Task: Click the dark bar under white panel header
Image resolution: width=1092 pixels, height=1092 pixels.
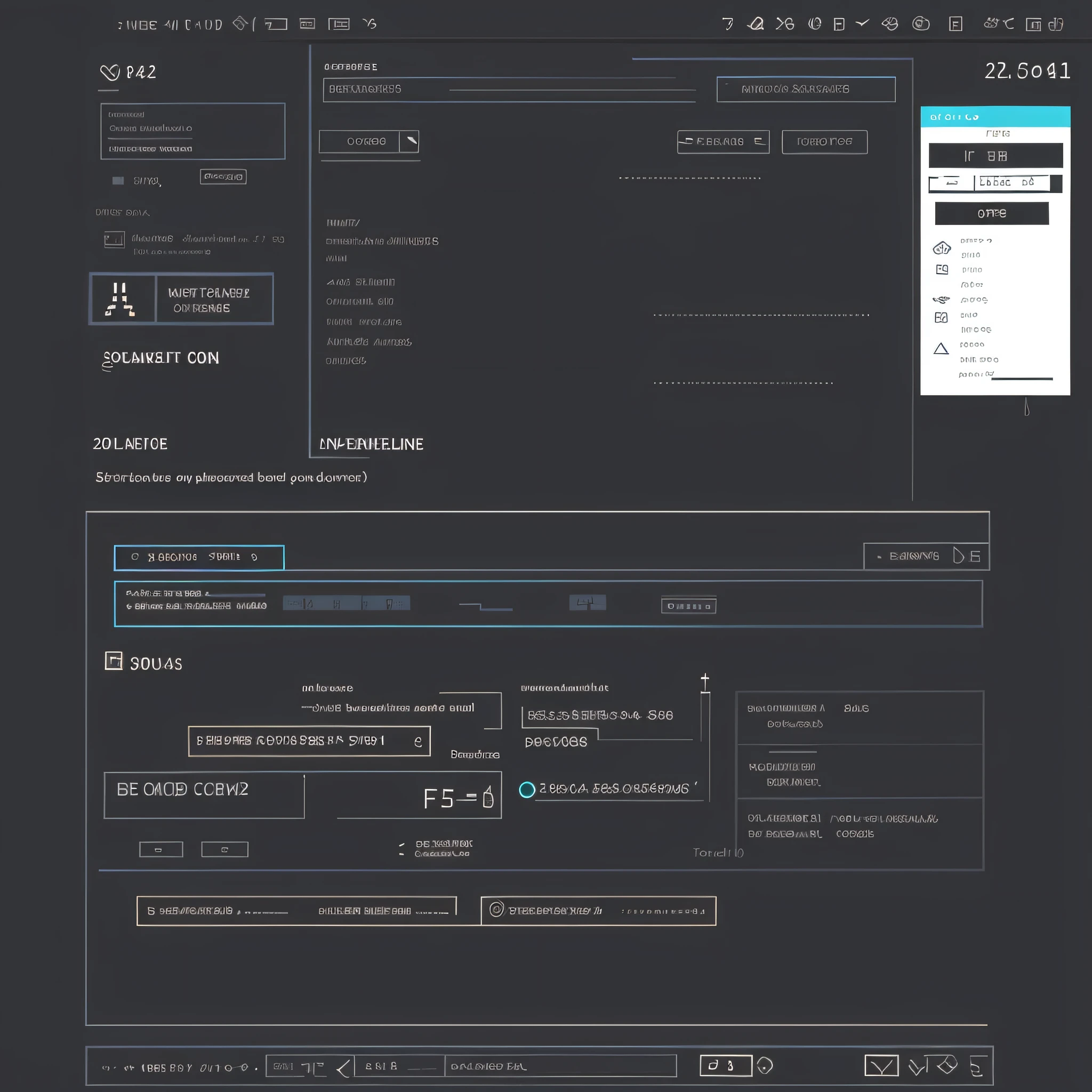Action: (995, 156)
